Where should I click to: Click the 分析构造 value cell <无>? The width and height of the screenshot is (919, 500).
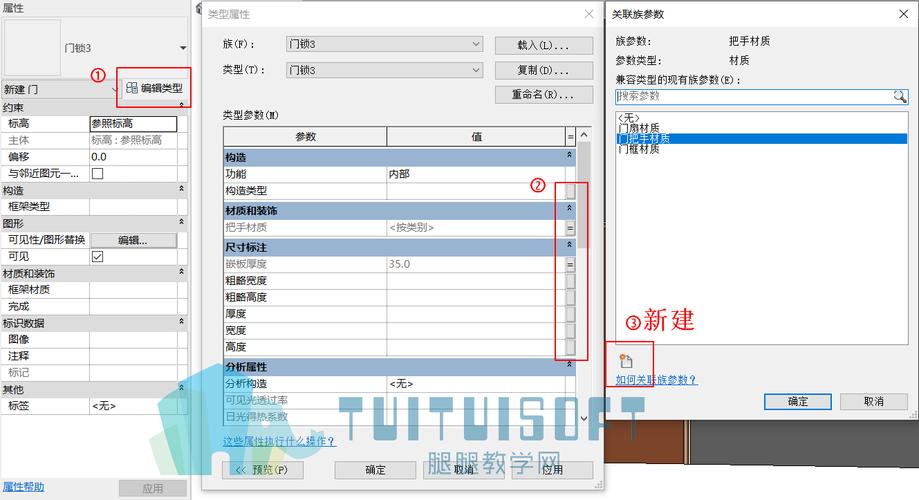(x=475, y=383)
